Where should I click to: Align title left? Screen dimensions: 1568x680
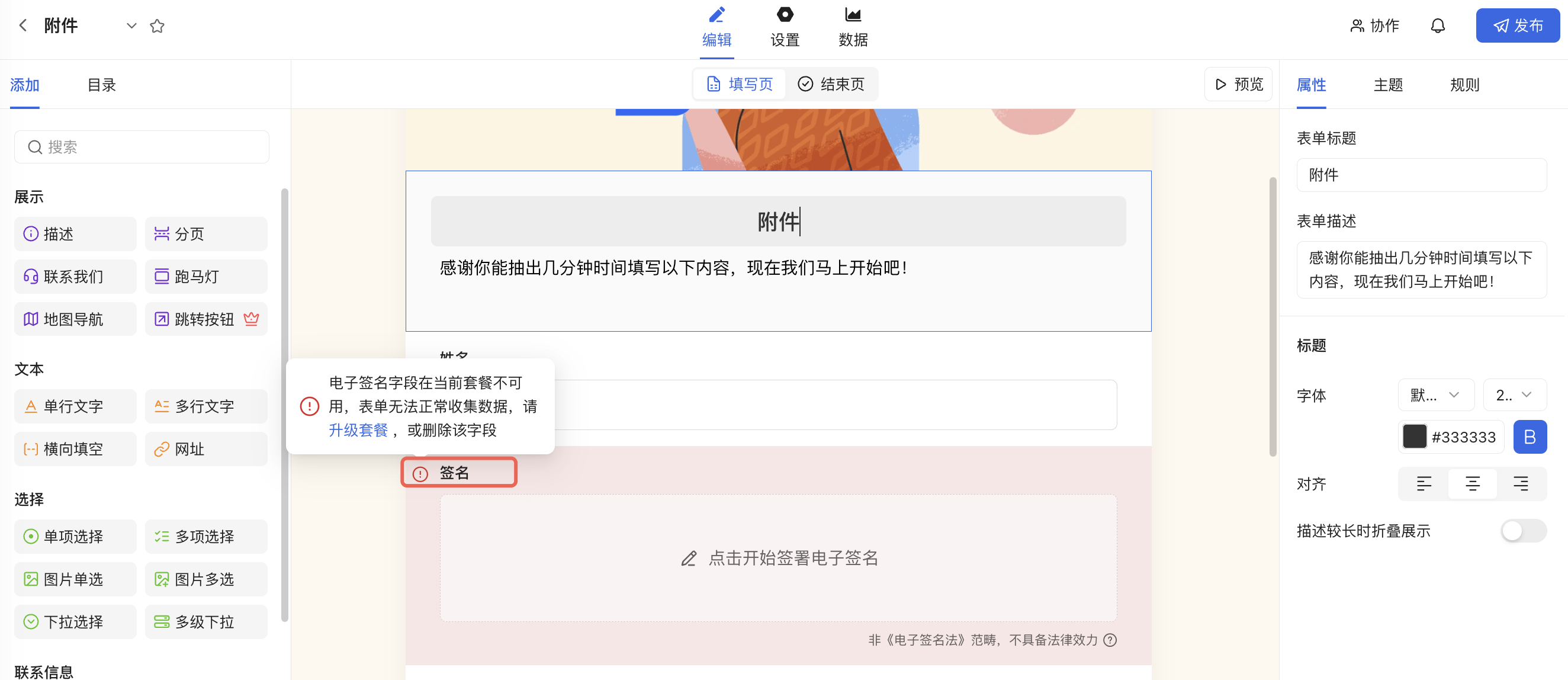click(1424, 484)
